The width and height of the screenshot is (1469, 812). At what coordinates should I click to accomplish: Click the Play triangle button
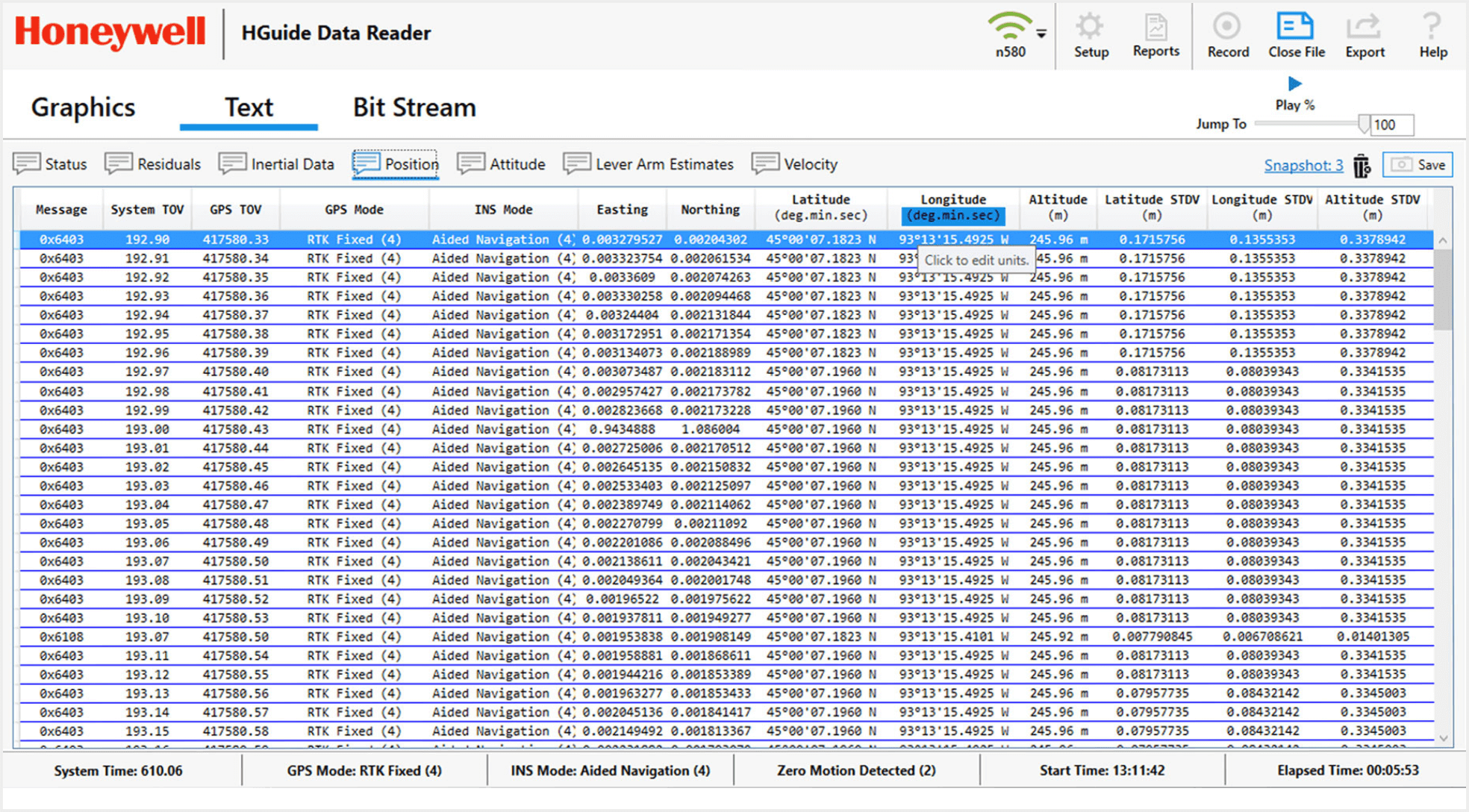coord(1295,84)
